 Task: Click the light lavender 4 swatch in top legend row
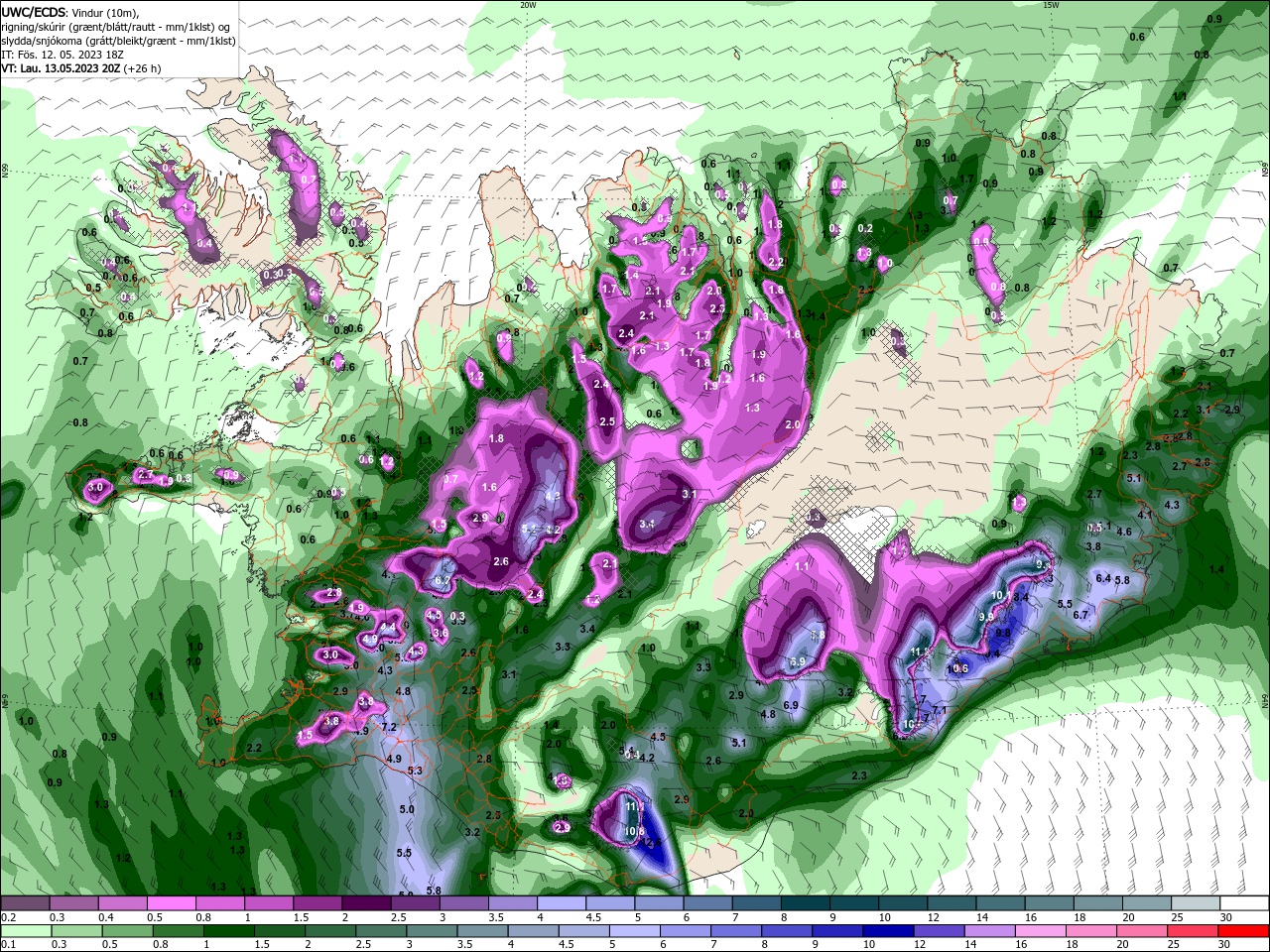pos(561,903)
